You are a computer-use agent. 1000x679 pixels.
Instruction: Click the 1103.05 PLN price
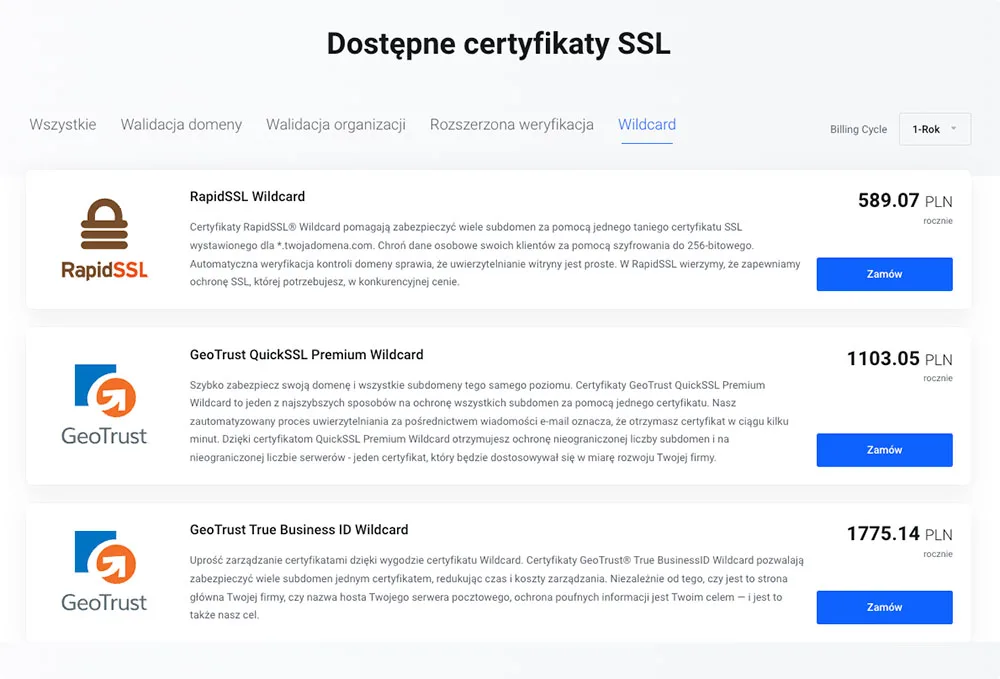click(899, 359)
